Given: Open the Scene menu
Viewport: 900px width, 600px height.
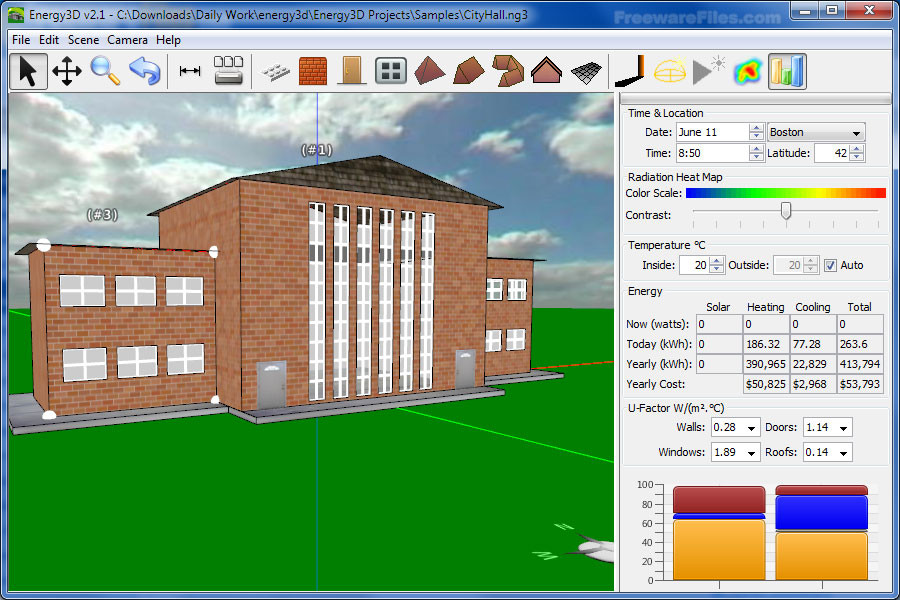Looking at the screenshot, I should [83, 40].
